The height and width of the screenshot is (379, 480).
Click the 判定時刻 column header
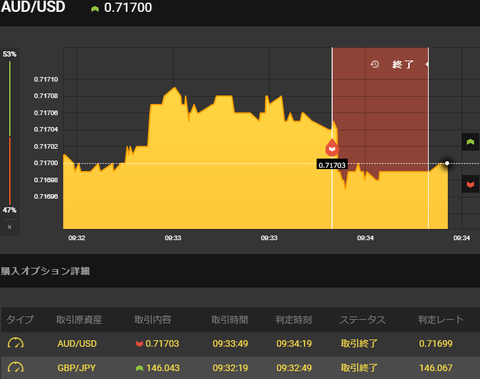(x=294, y=320)
